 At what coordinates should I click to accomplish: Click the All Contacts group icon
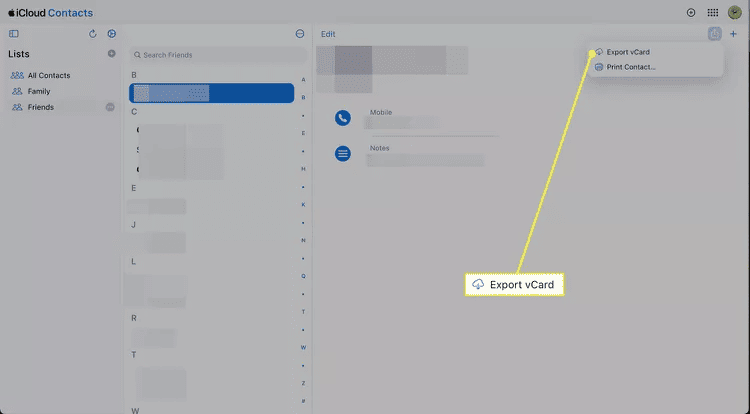coord(17,75)
